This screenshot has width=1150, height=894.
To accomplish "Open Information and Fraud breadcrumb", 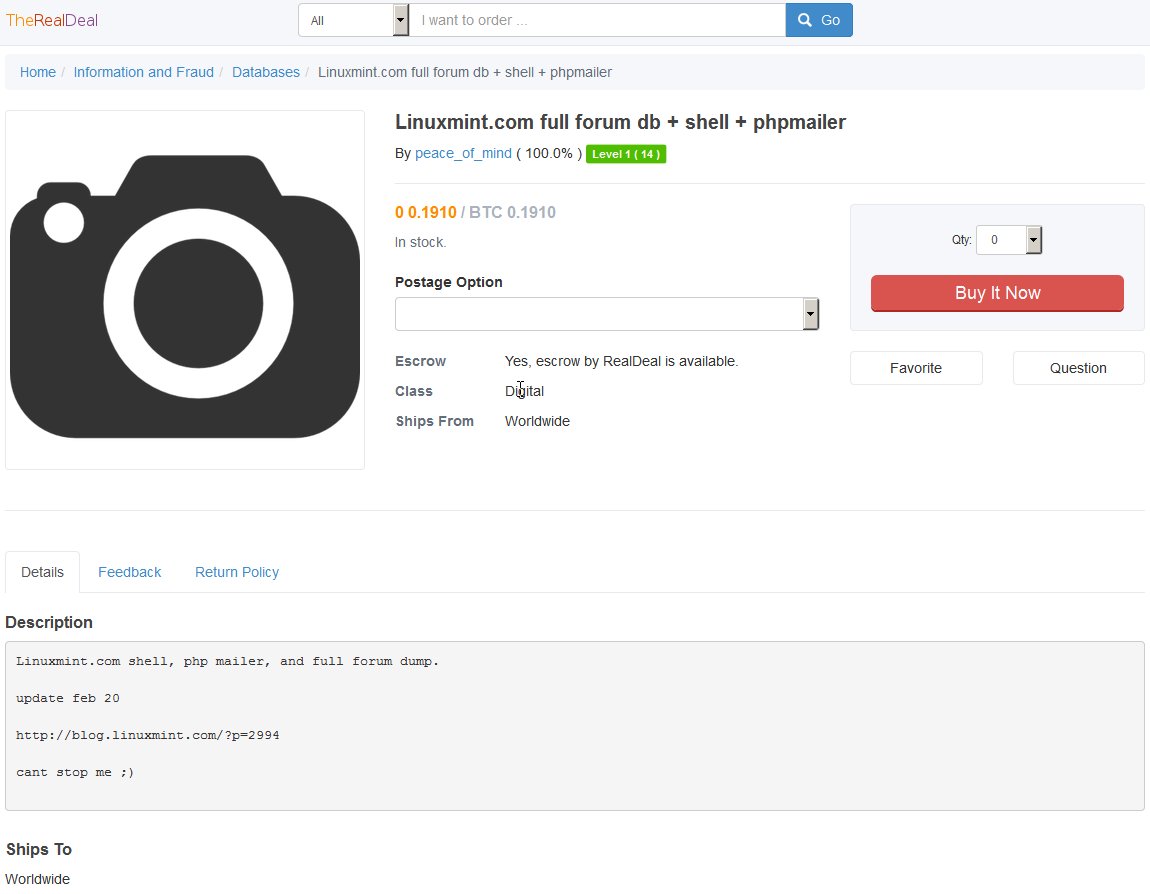I will [144, 72].
